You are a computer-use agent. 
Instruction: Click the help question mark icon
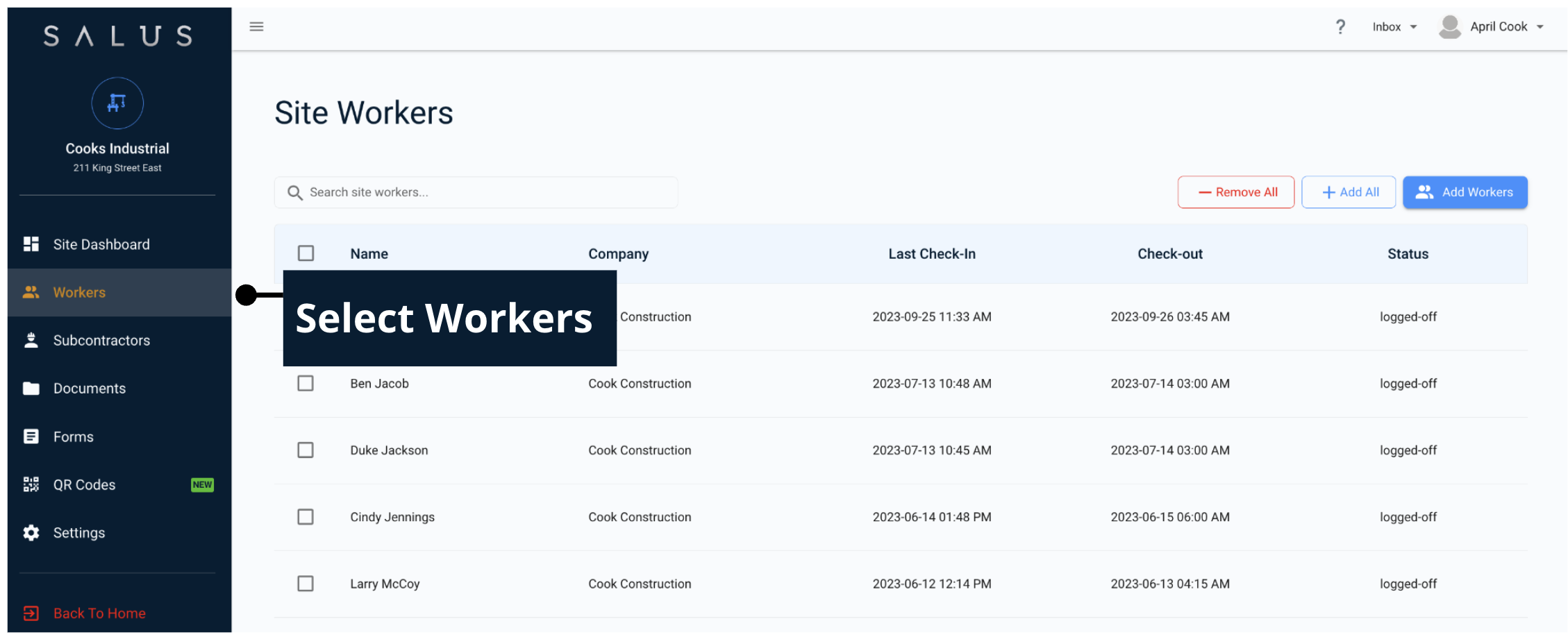pyautogui.click(x=1340, y=26)
